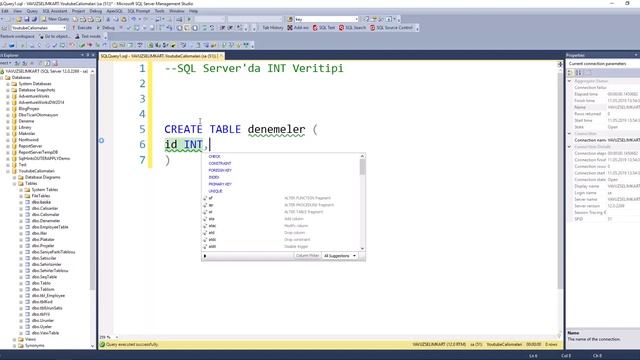Screen dimensions: 640x360
Task: Click the Test mode button
Action: (x=87, y=36)
